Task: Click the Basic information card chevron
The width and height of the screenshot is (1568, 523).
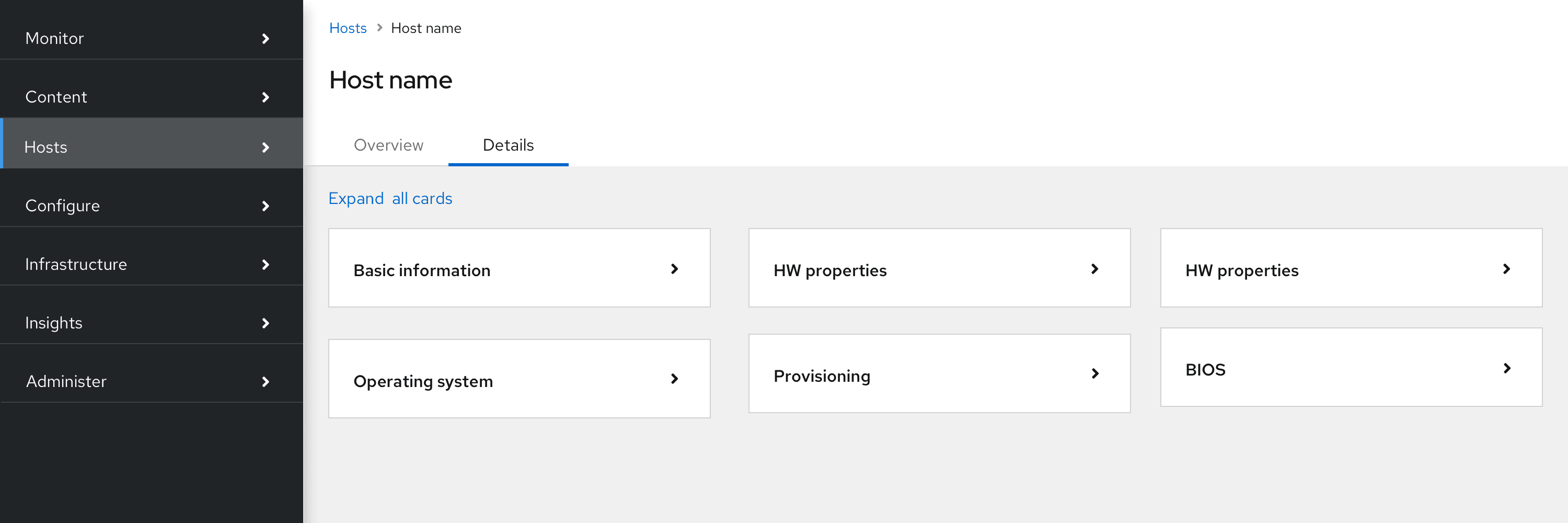Action: coord(674,269)
